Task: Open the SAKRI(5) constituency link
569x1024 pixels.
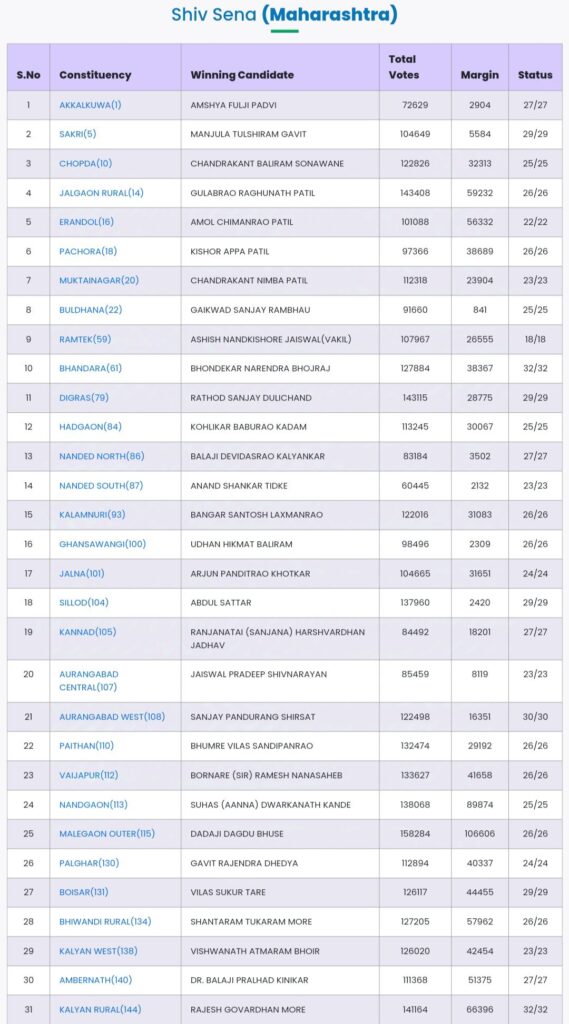Action: pyautogui.click(x=78, y=134)
